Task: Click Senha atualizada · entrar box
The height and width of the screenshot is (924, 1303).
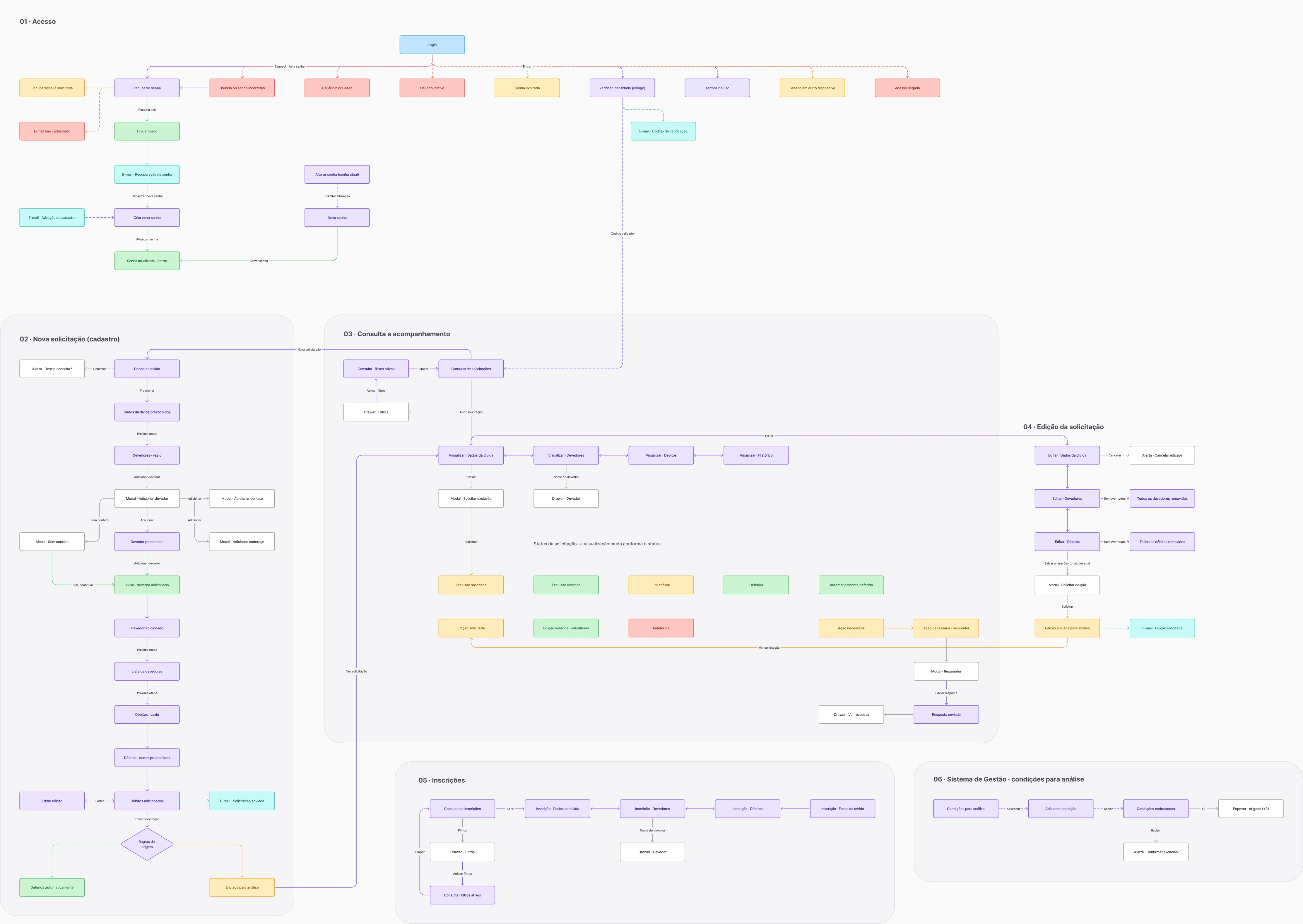Action: [x=147, y=261]
